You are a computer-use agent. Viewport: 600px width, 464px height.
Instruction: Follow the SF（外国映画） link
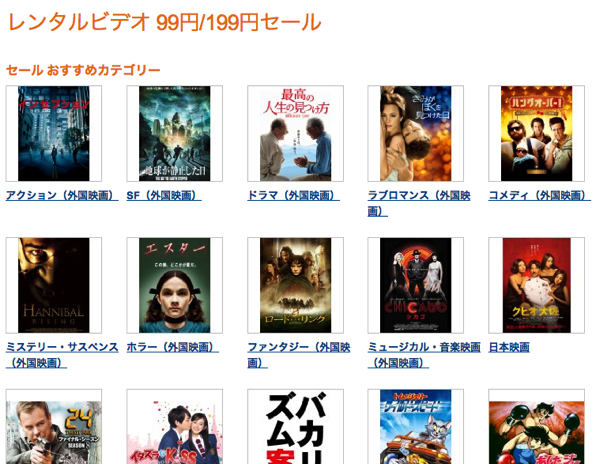tap(164, 195)
